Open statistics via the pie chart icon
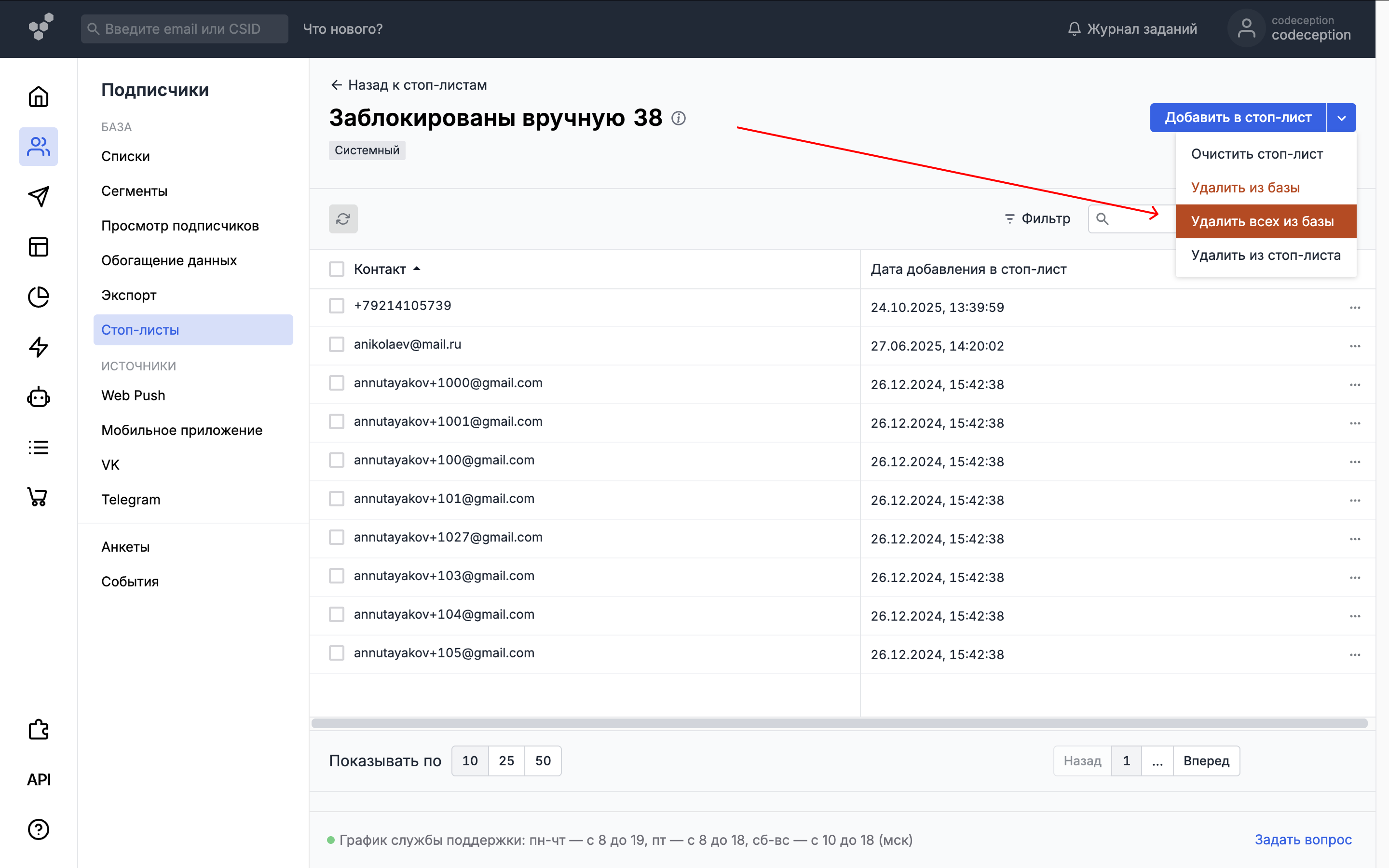The height and width of the screenshot is (868, 1389). pos(38,297)
